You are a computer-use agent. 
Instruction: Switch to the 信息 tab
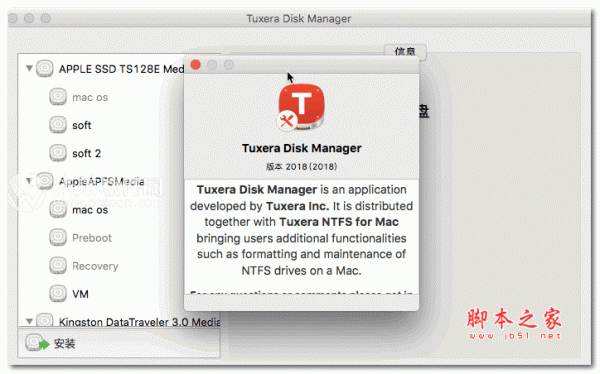(405, 52)
